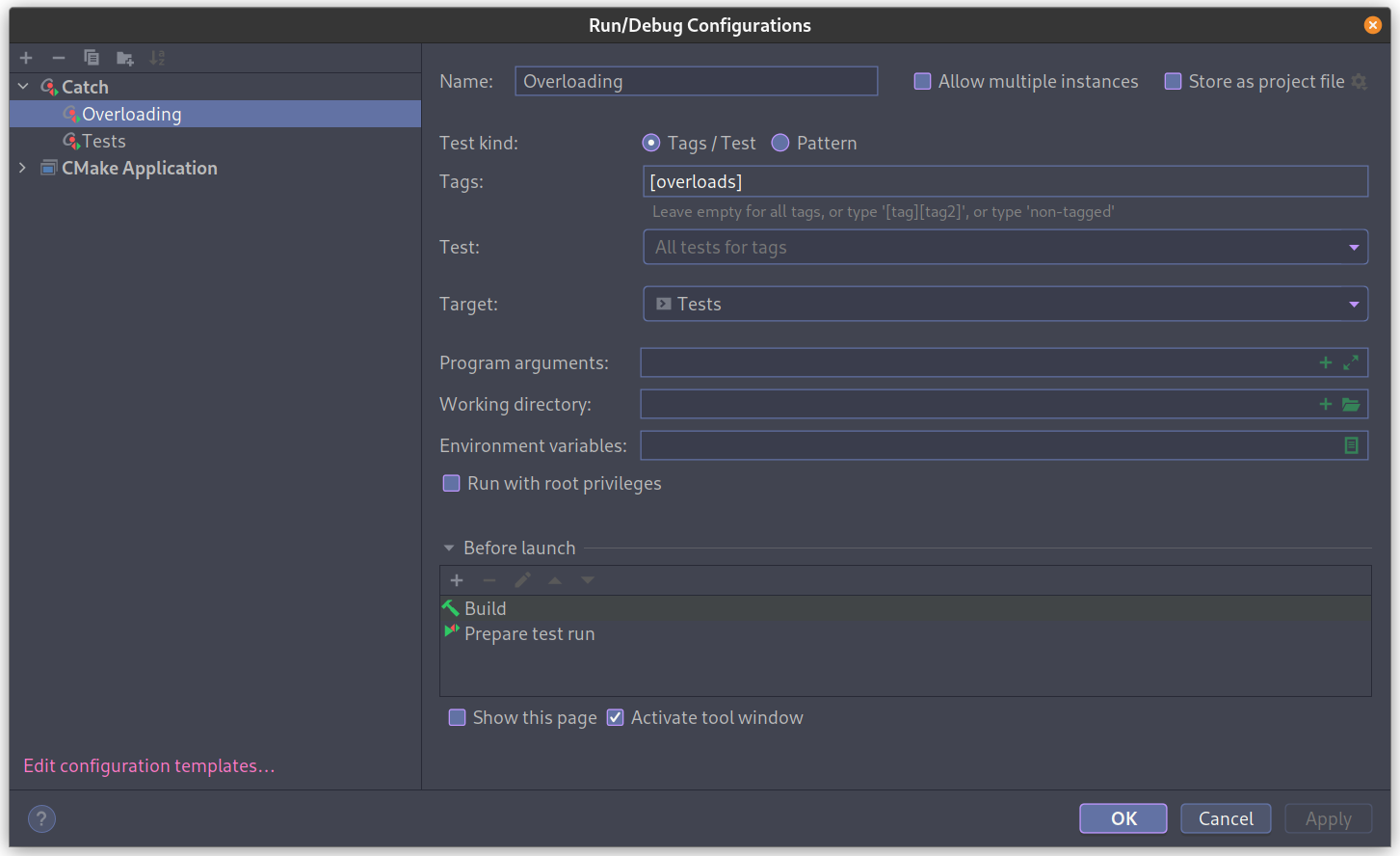Close the Run/Debug Configurations dialog
The height and width of the screenshot is (856, 1400).
click(x=1373, y=25)
